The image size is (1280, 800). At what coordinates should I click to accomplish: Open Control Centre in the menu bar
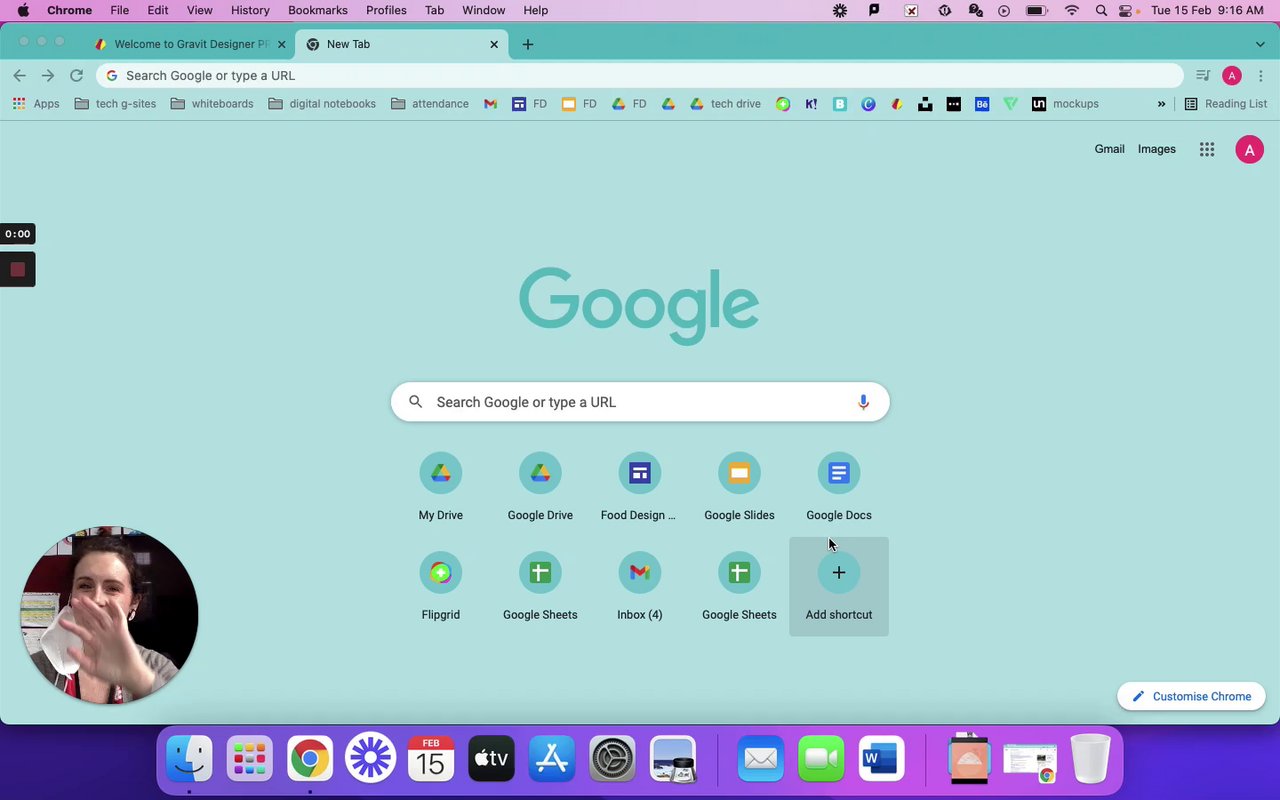click(x=1127, y=10)
